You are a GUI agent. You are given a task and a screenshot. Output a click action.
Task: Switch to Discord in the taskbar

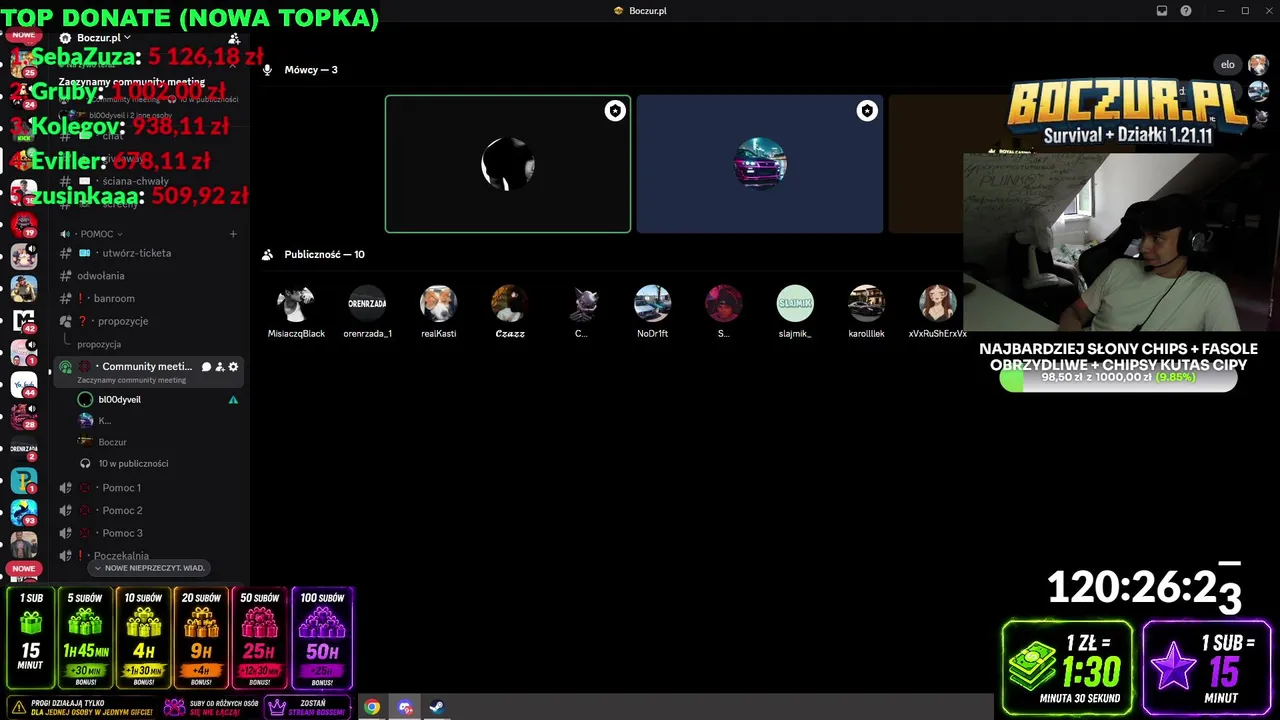pos(405,707)
